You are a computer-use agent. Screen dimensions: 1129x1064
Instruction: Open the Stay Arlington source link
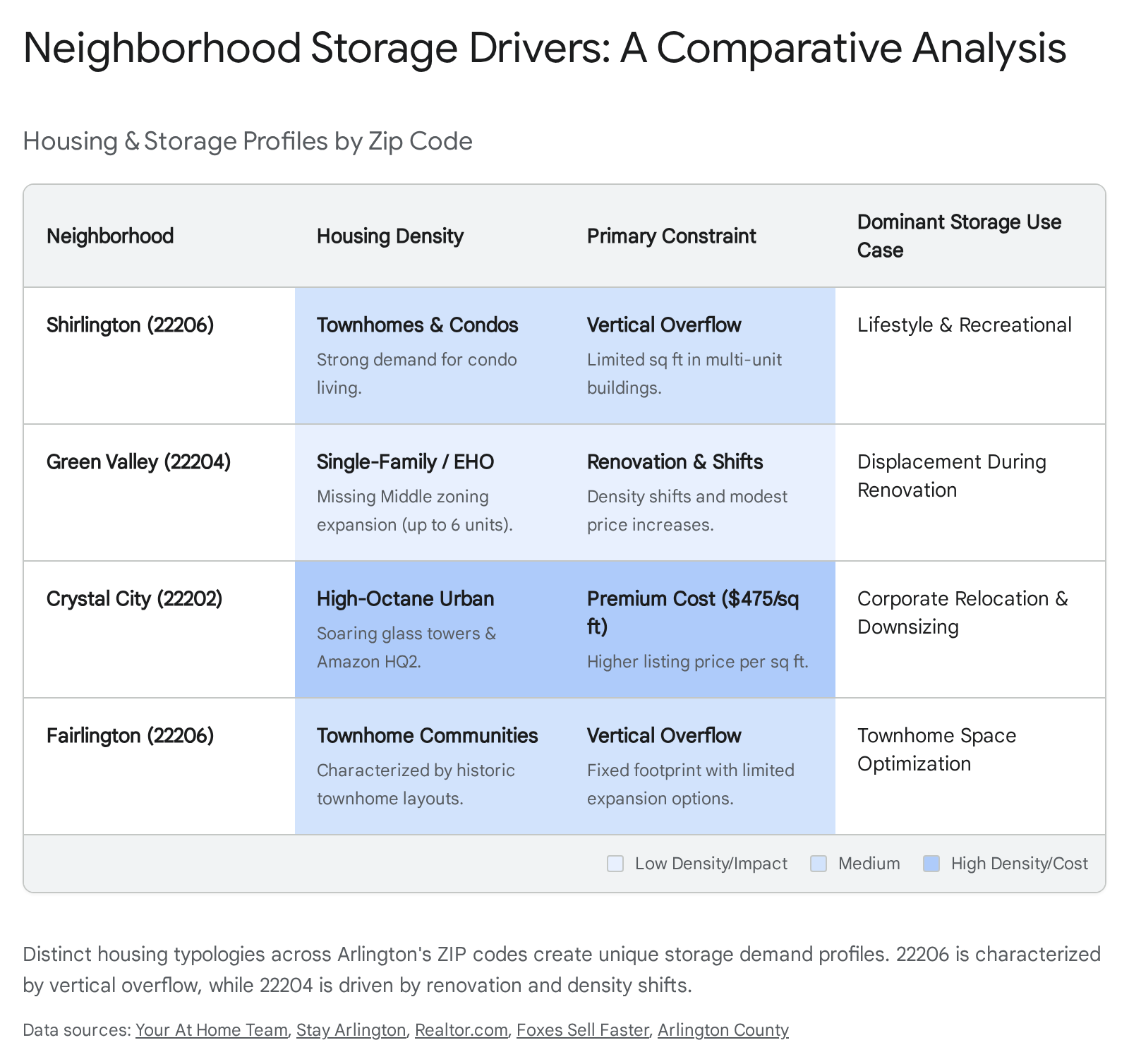(351, 1030)
